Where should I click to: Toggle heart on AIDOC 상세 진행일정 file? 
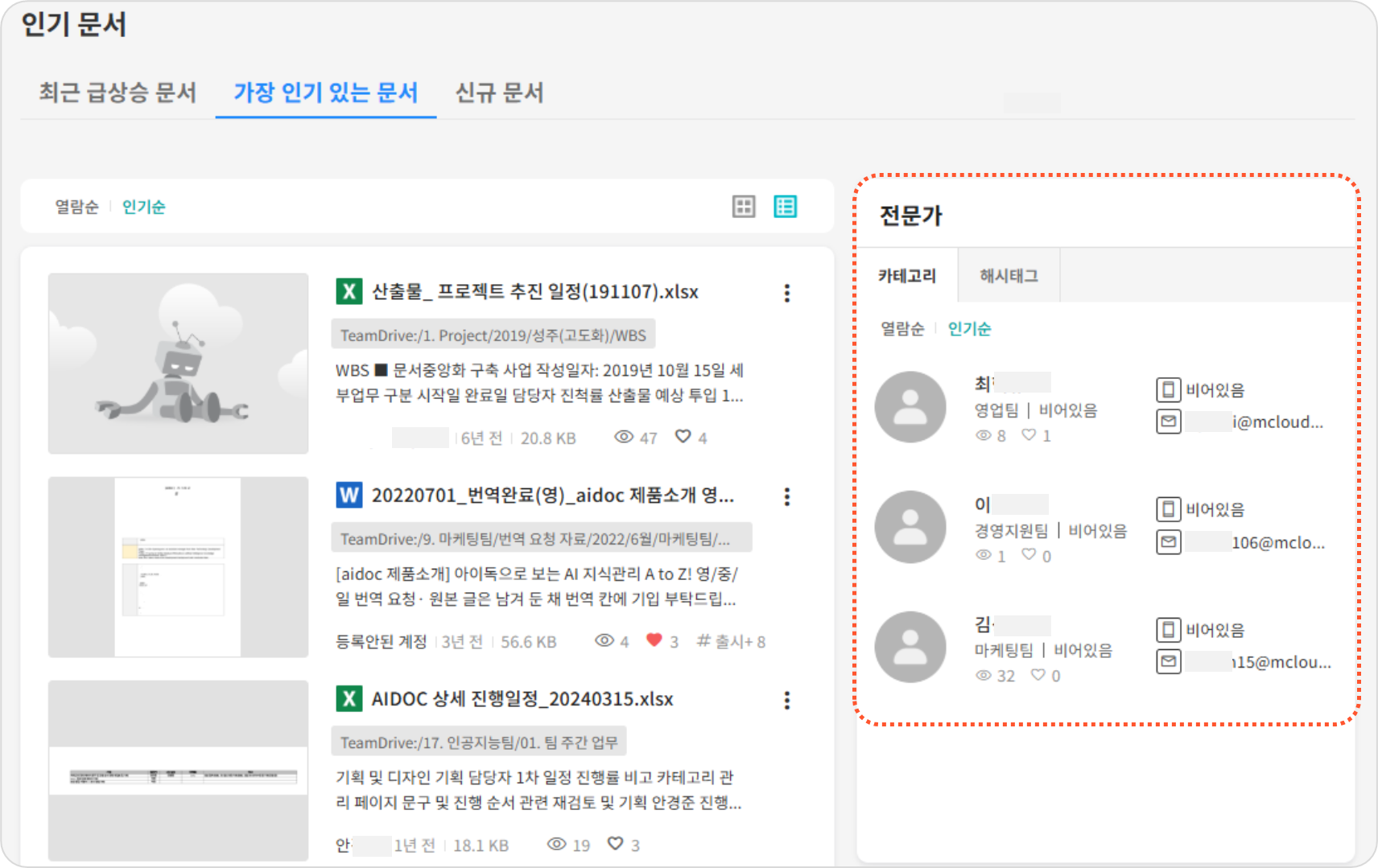coord(616,844)
